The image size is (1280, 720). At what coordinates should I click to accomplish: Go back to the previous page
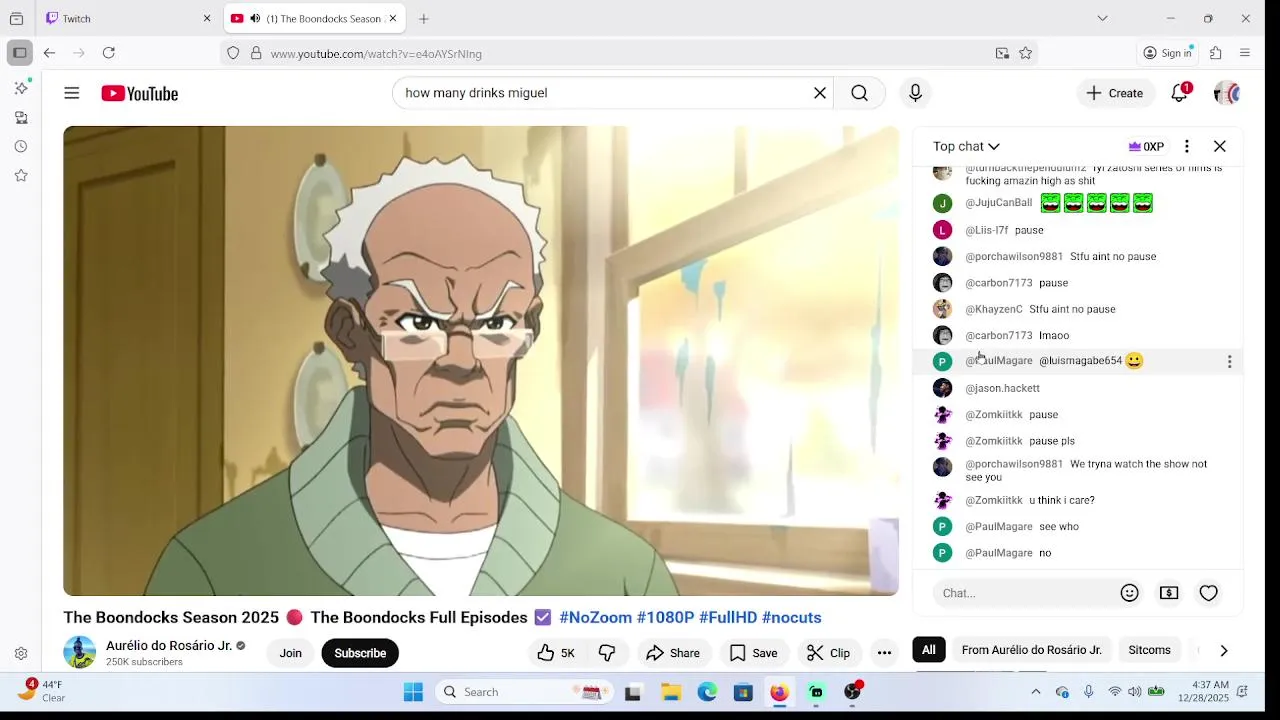pyautogui.click(x=49, y=53)
